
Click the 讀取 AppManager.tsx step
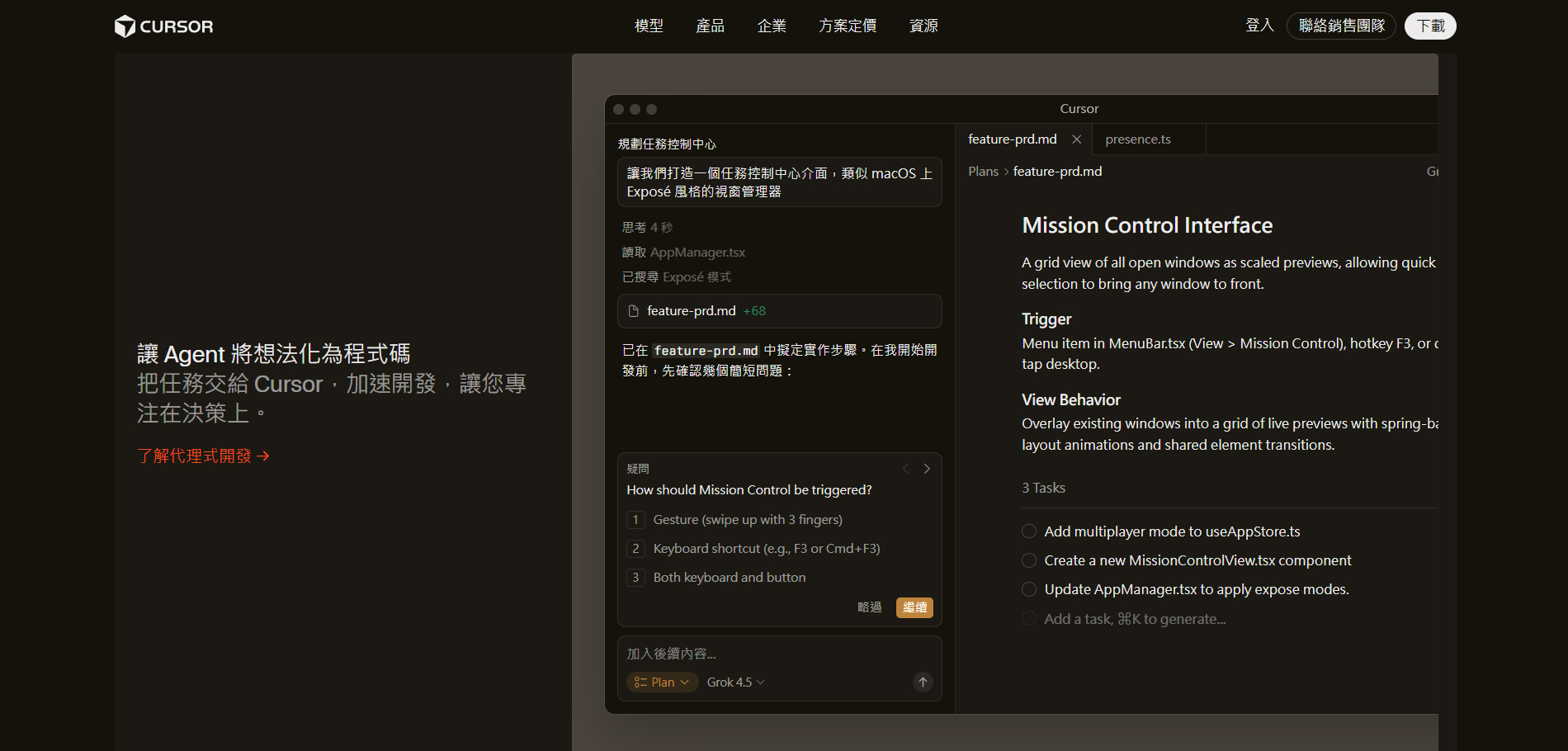(683, 252)
